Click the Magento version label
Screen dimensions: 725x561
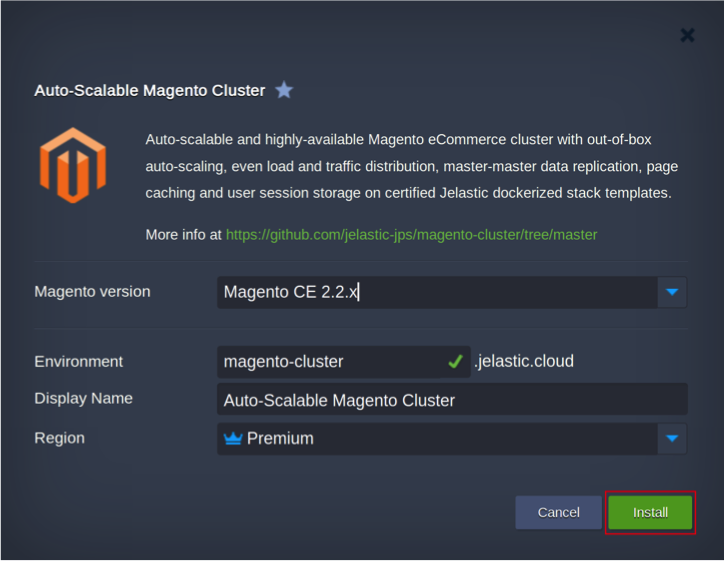[92, 292]
